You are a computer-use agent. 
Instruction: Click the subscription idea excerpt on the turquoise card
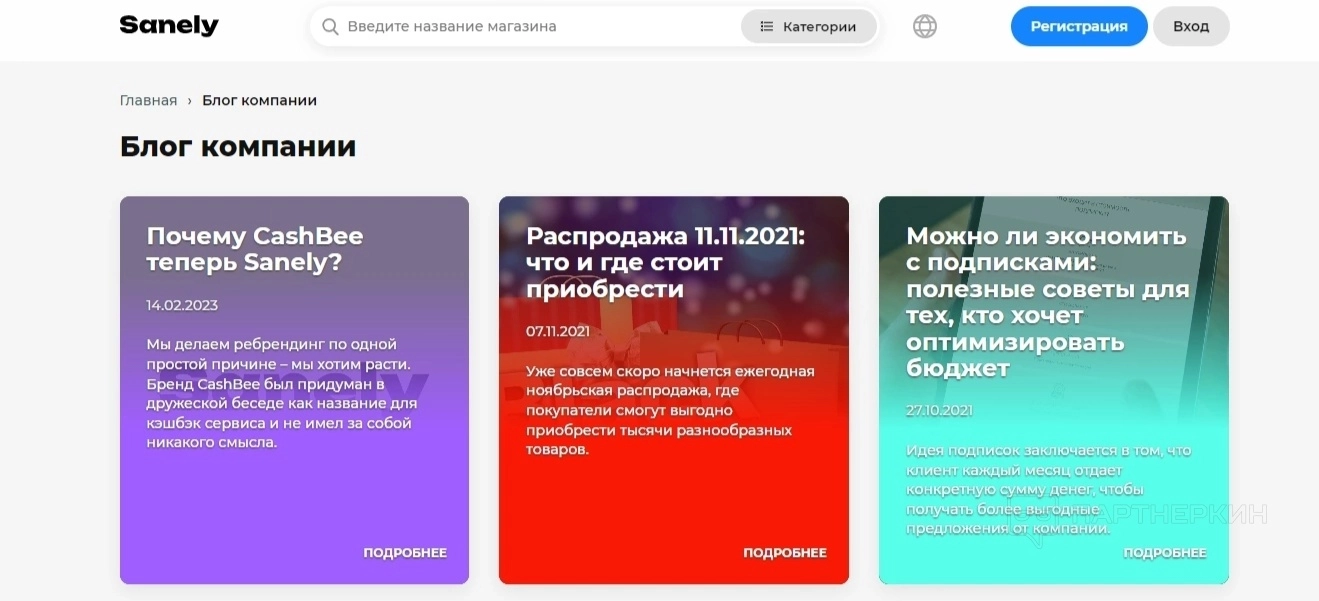1048,489
